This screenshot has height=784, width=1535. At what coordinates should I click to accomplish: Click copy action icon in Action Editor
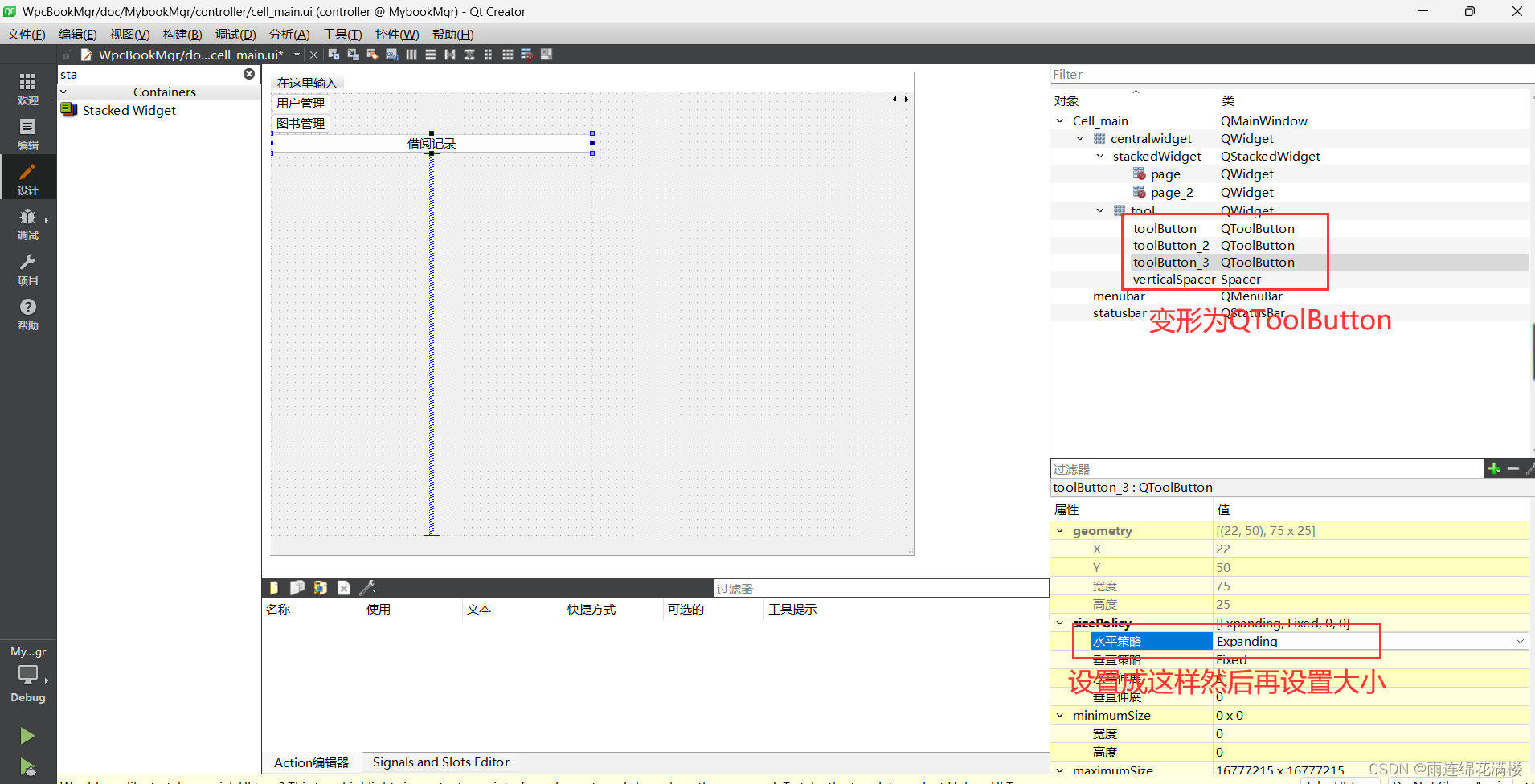297,588
